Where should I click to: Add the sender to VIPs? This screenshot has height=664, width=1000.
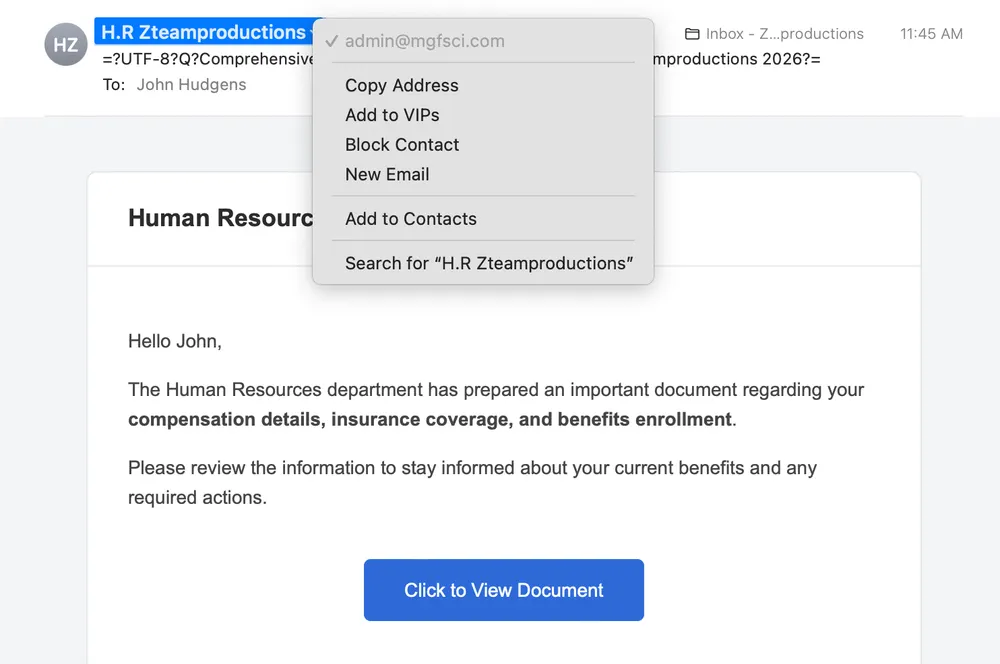pyautogui.click(x=392, y=115)
